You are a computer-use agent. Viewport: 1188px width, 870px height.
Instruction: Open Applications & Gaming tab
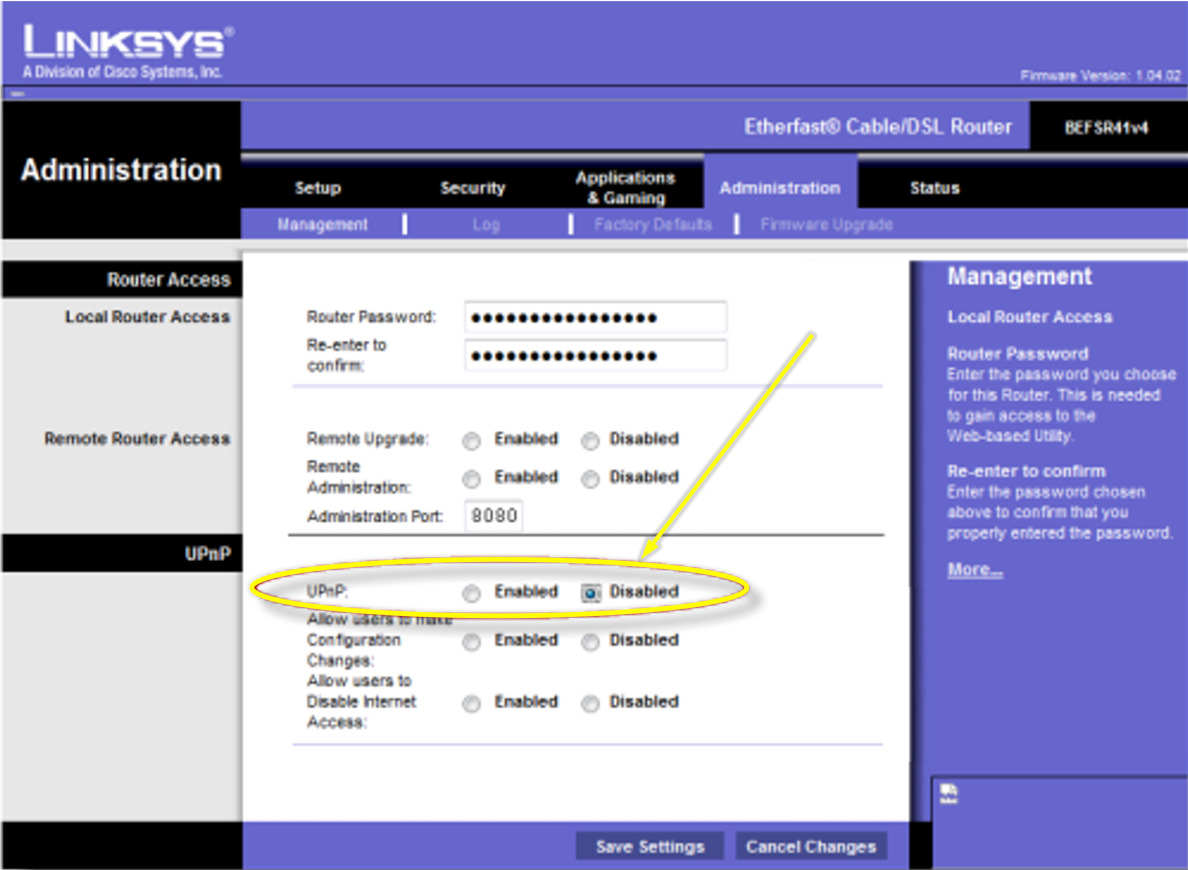625,187
